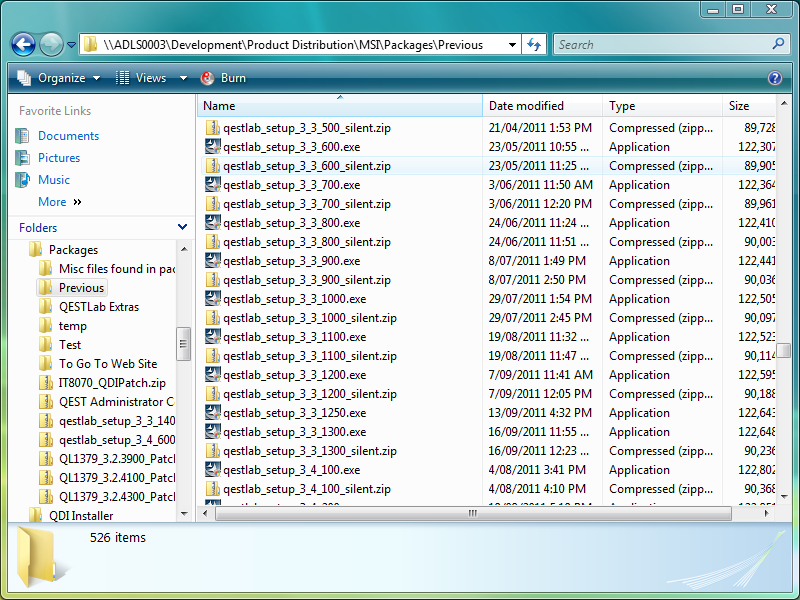Open the Views dropdown arrow
The image size is (800, 600).
click(182, 77)
